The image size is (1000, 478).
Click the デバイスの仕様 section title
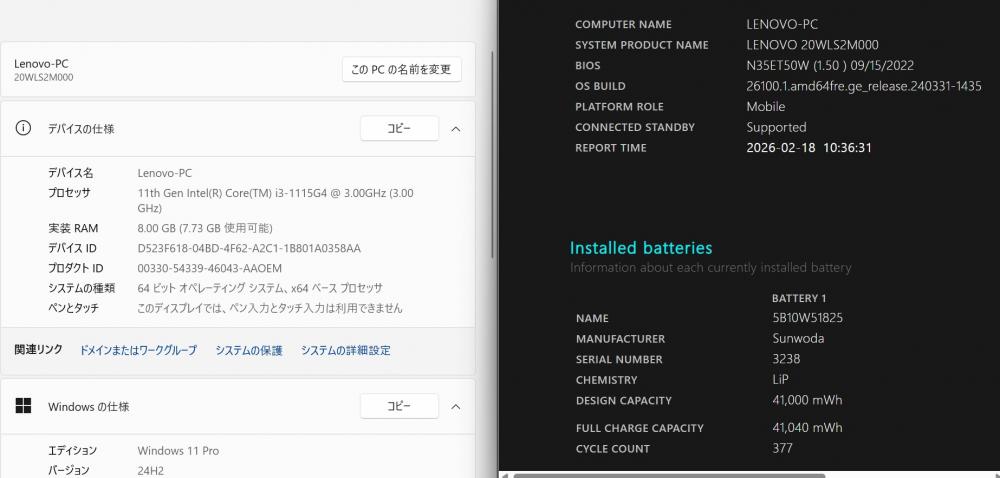tap(81, 129)
